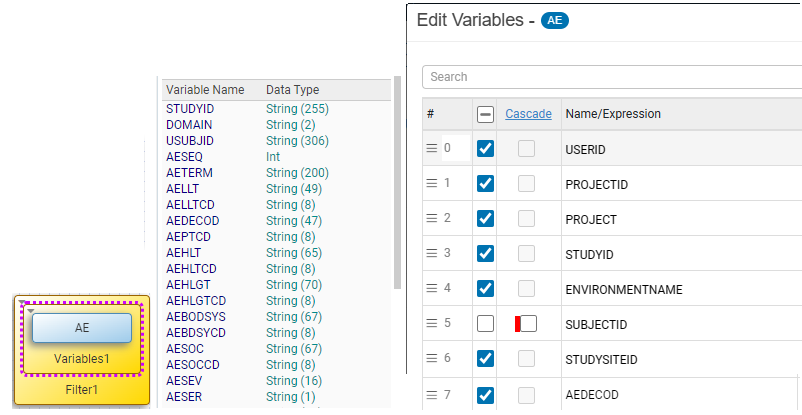Select the AEHLGT variable row

point(276,285)
